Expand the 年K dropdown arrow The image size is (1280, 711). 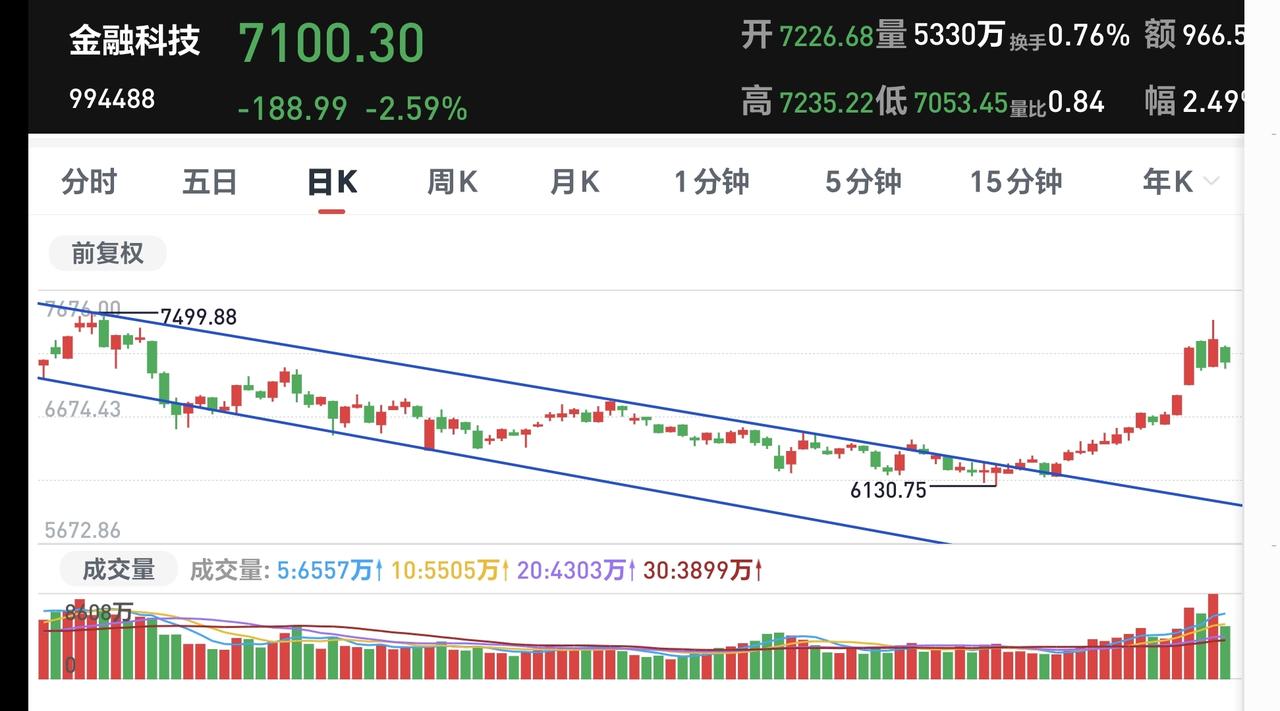[x=1211, y=182]
